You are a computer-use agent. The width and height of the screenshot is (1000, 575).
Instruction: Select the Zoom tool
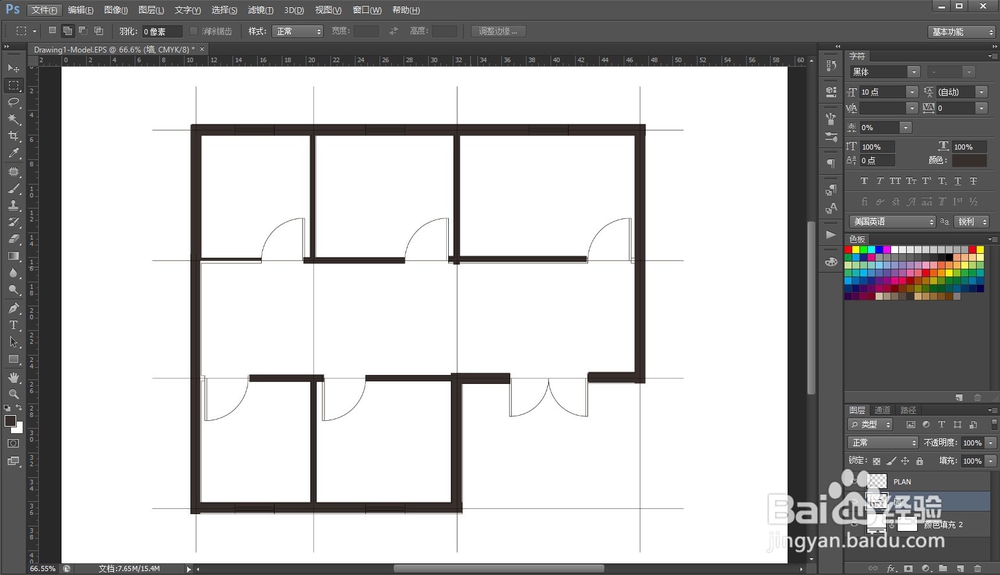coord(13,394)
